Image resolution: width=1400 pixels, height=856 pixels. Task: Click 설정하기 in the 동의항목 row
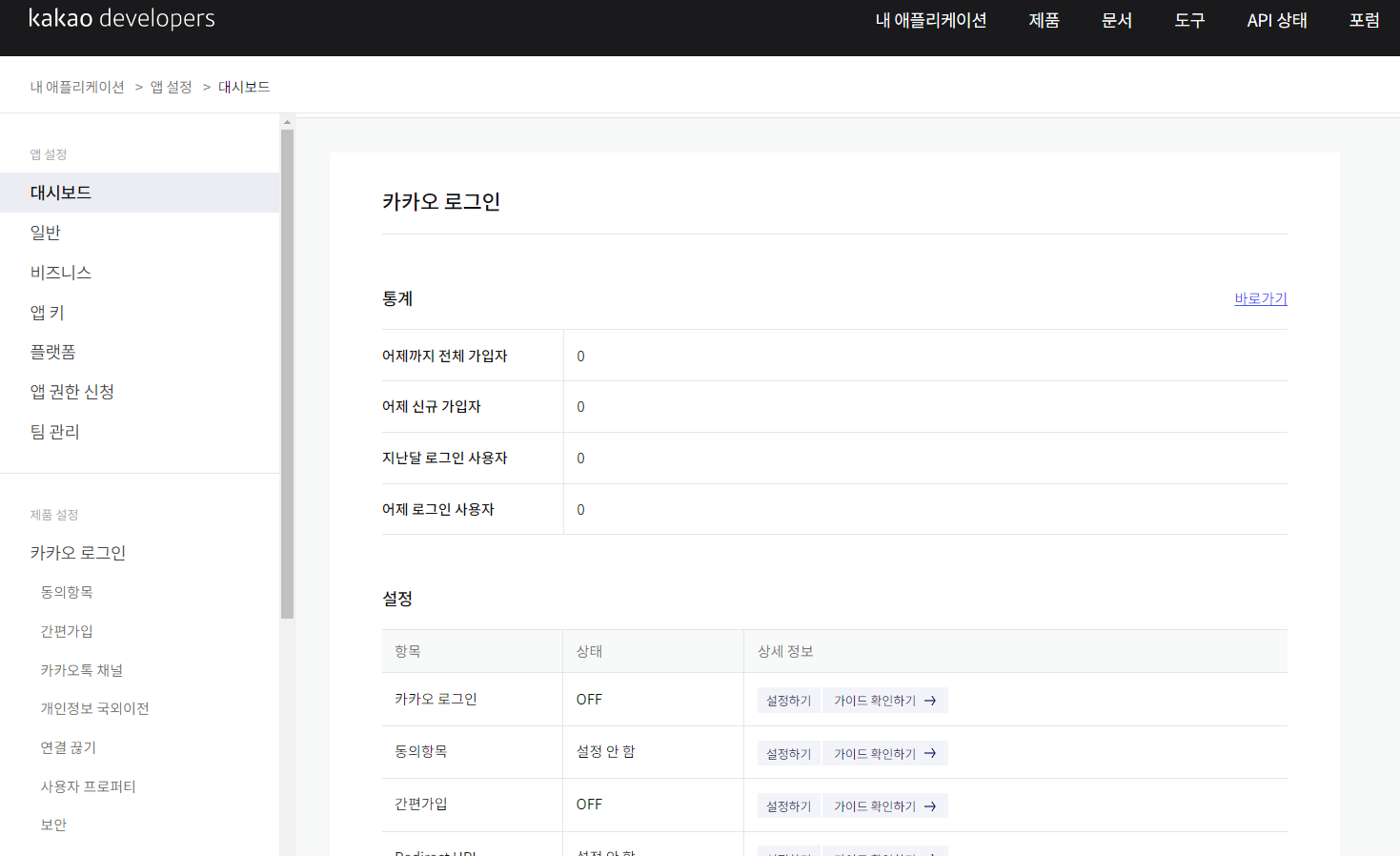point(789,754)
